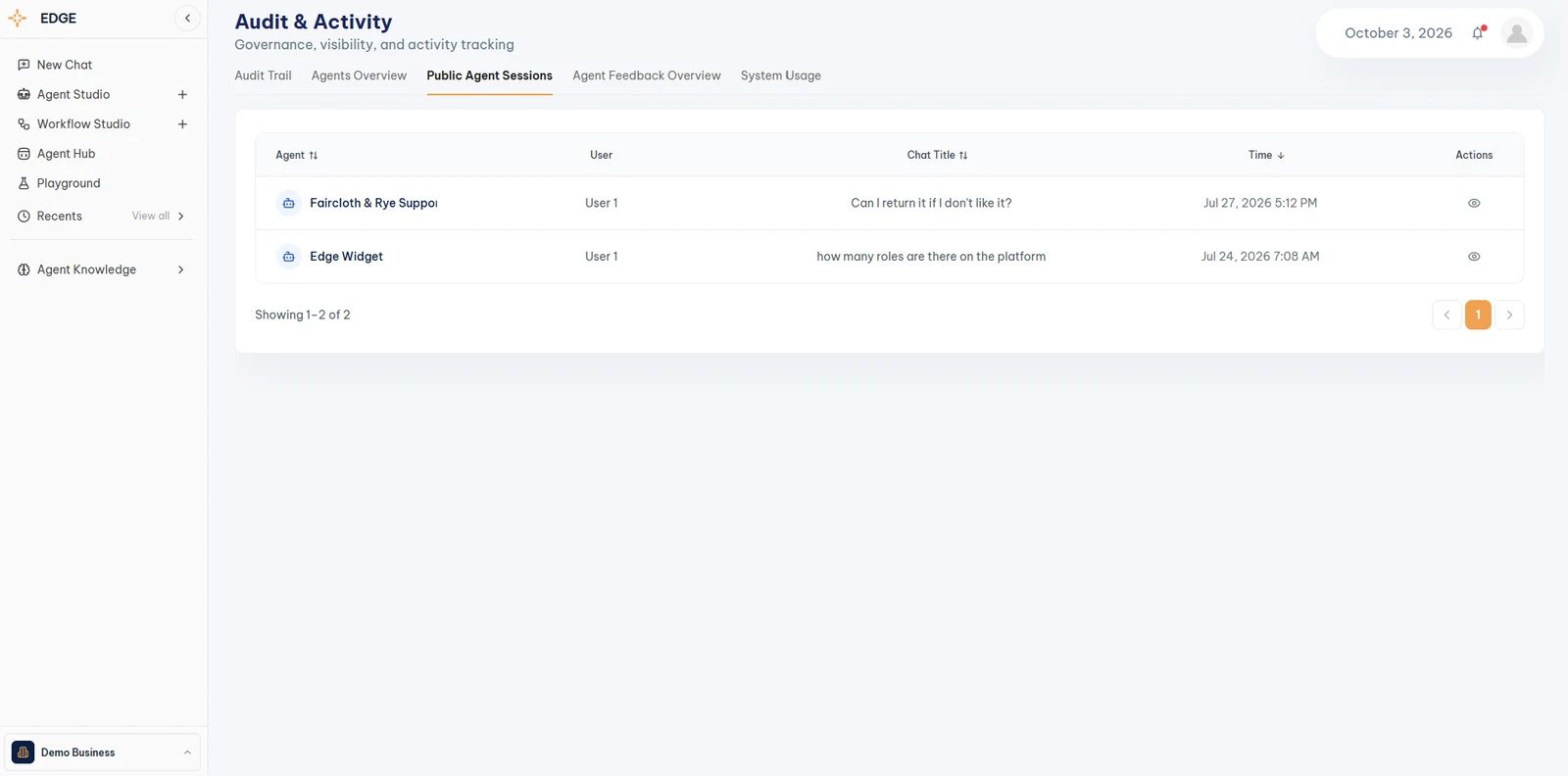Viewport: 1568px width, 776px height.
Task: Sort by Chat Title column header
Action: (937, 155)
